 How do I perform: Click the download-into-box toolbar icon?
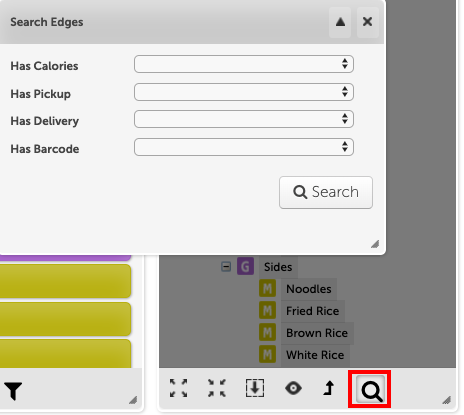tap(255, 388)
